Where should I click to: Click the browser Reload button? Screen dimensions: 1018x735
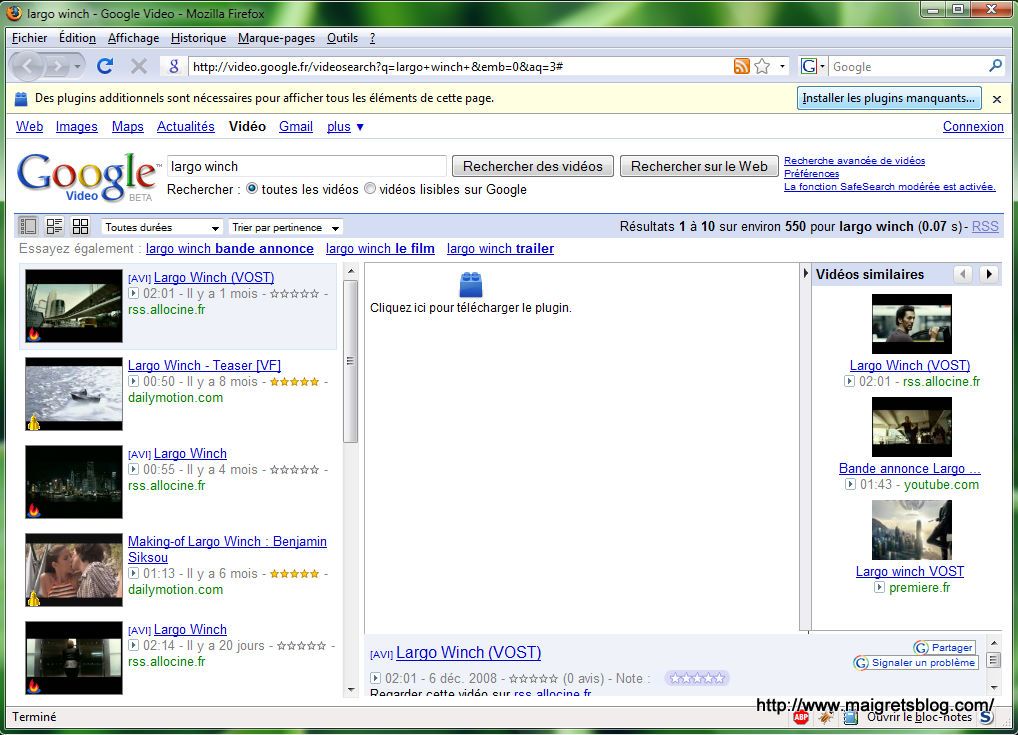105,66
